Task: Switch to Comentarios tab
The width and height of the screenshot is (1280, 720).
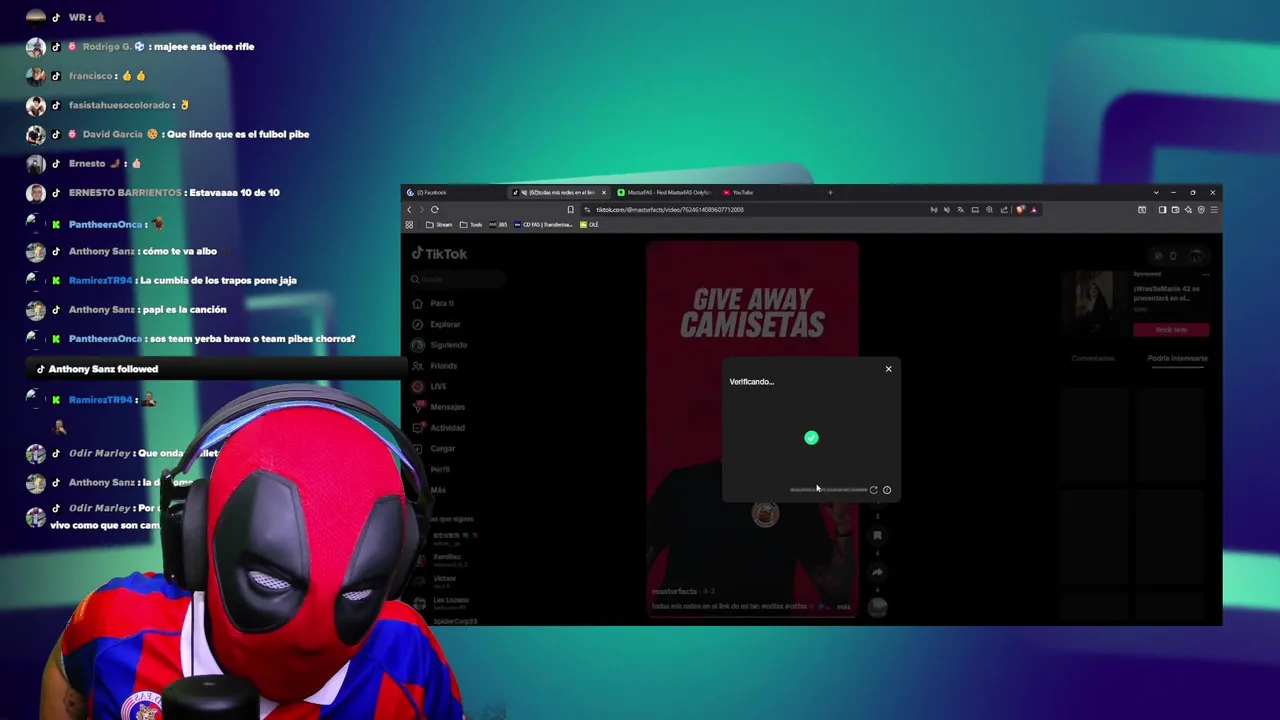Action: 1093,358
